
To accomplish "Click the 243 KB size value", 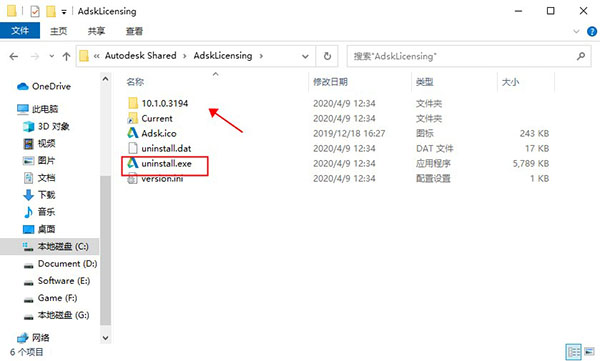I will point(534,134).
